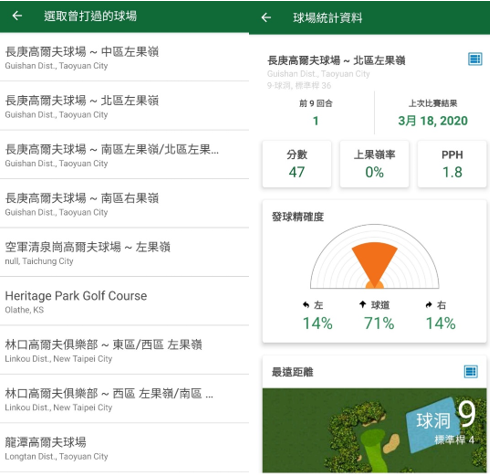Click the right arrow icon beside 右
The image size is (490, 475).
coord(429,304)
